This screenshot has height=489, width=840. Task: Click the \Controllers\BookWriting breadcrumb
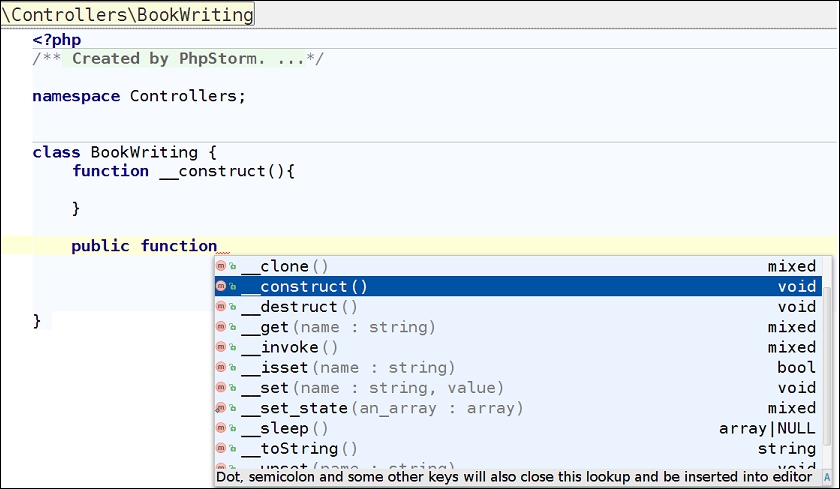click(x=127, y=15)
